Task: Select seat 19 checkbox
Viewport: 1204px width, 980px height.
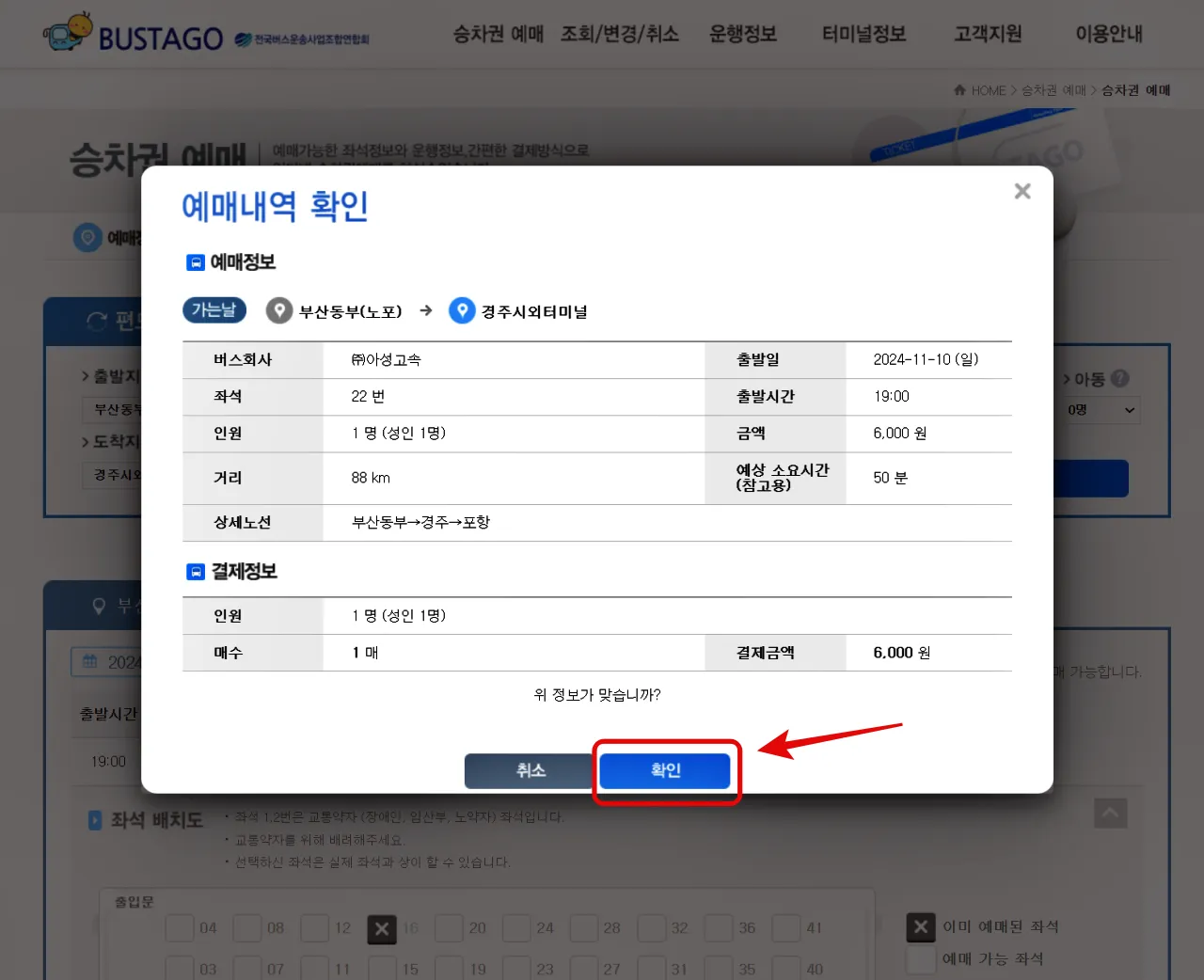Action: tap(449, 969)
